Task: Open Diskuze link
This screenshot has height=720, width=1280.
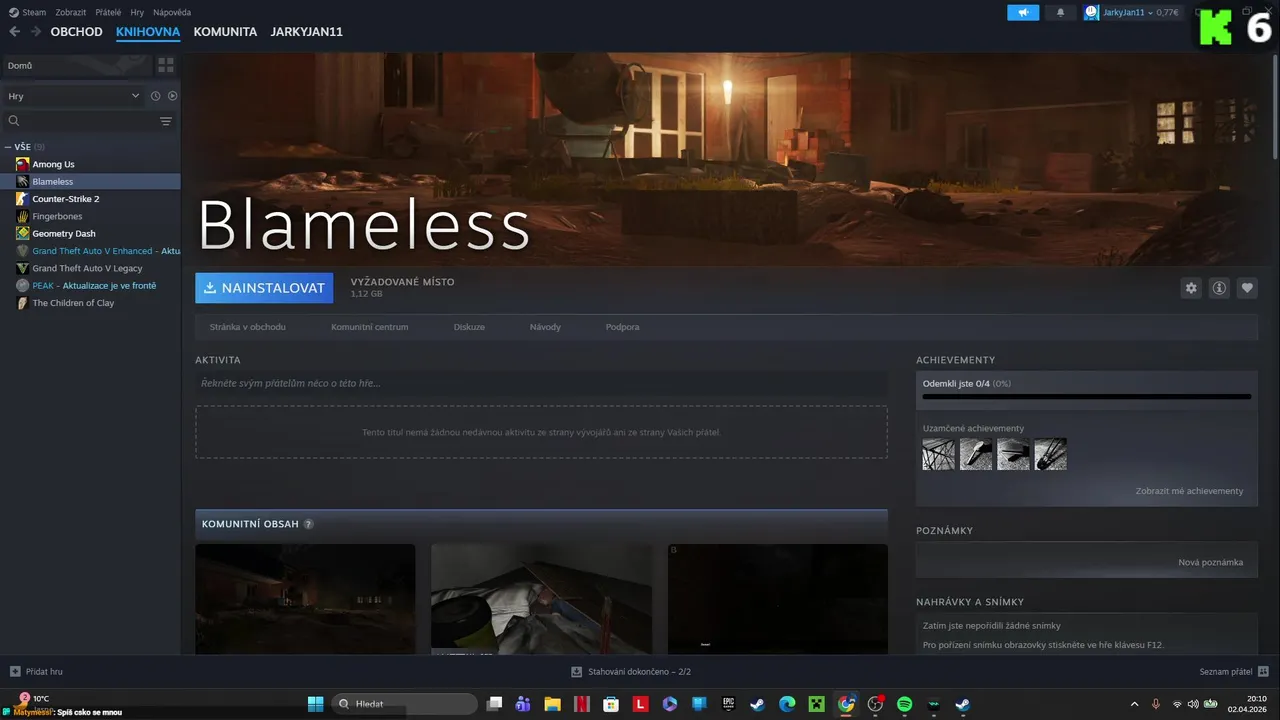Action: click(469, 327)
